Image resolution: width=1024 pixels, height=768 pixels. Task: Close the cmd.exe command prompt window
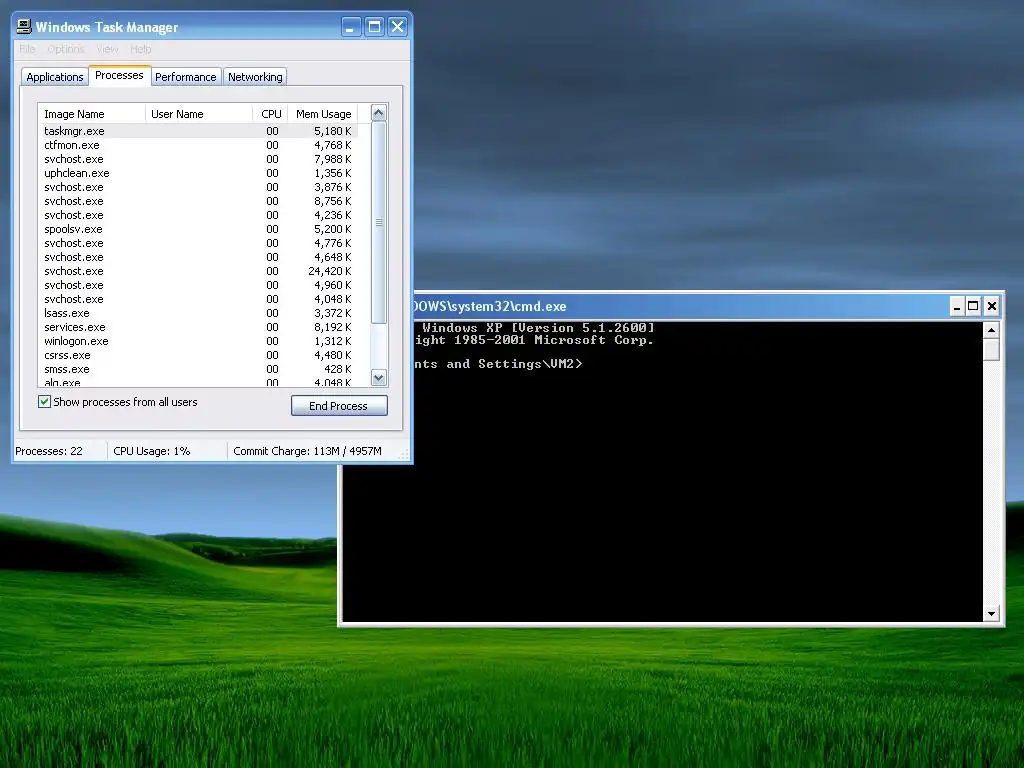[x=991, y=306]
